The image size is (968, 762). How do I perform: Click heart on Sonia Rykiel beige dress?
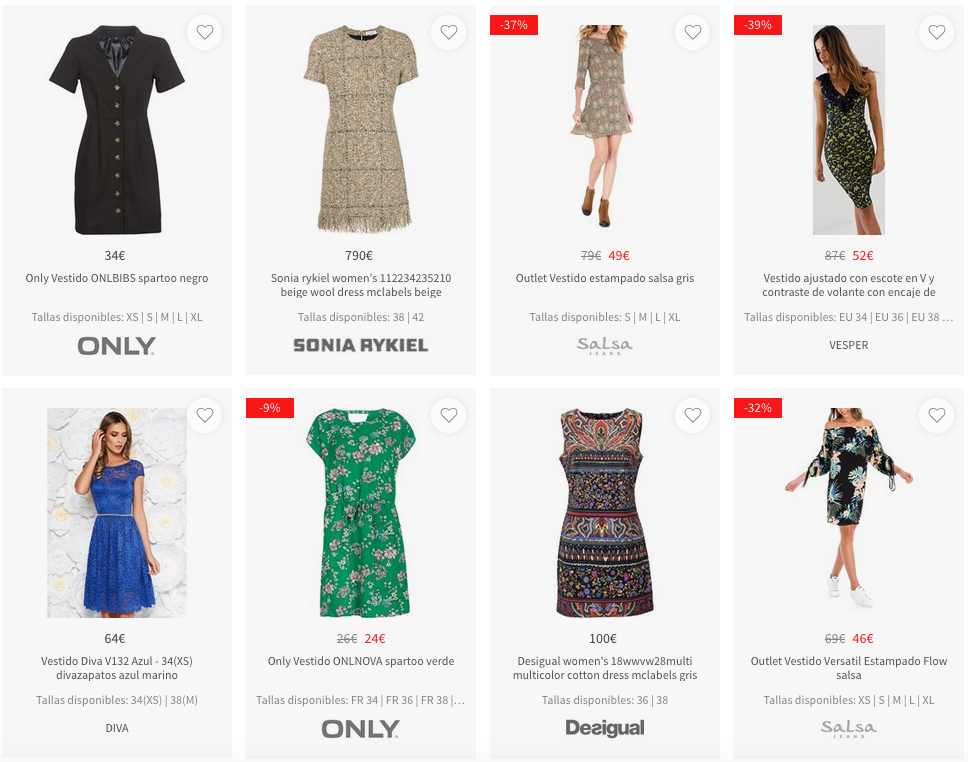(449, 32)
